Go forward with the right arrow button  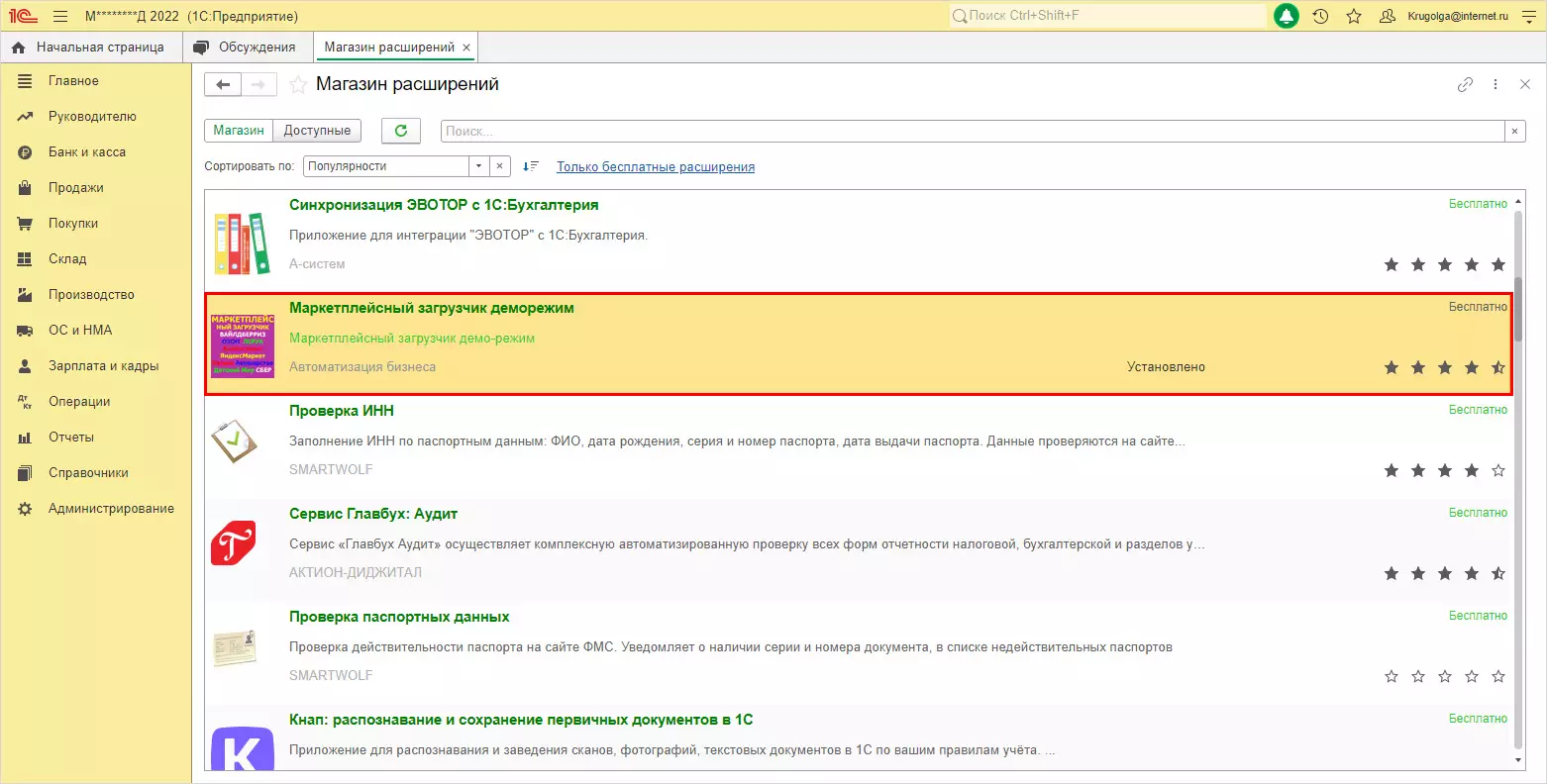(x=258, y=85)
